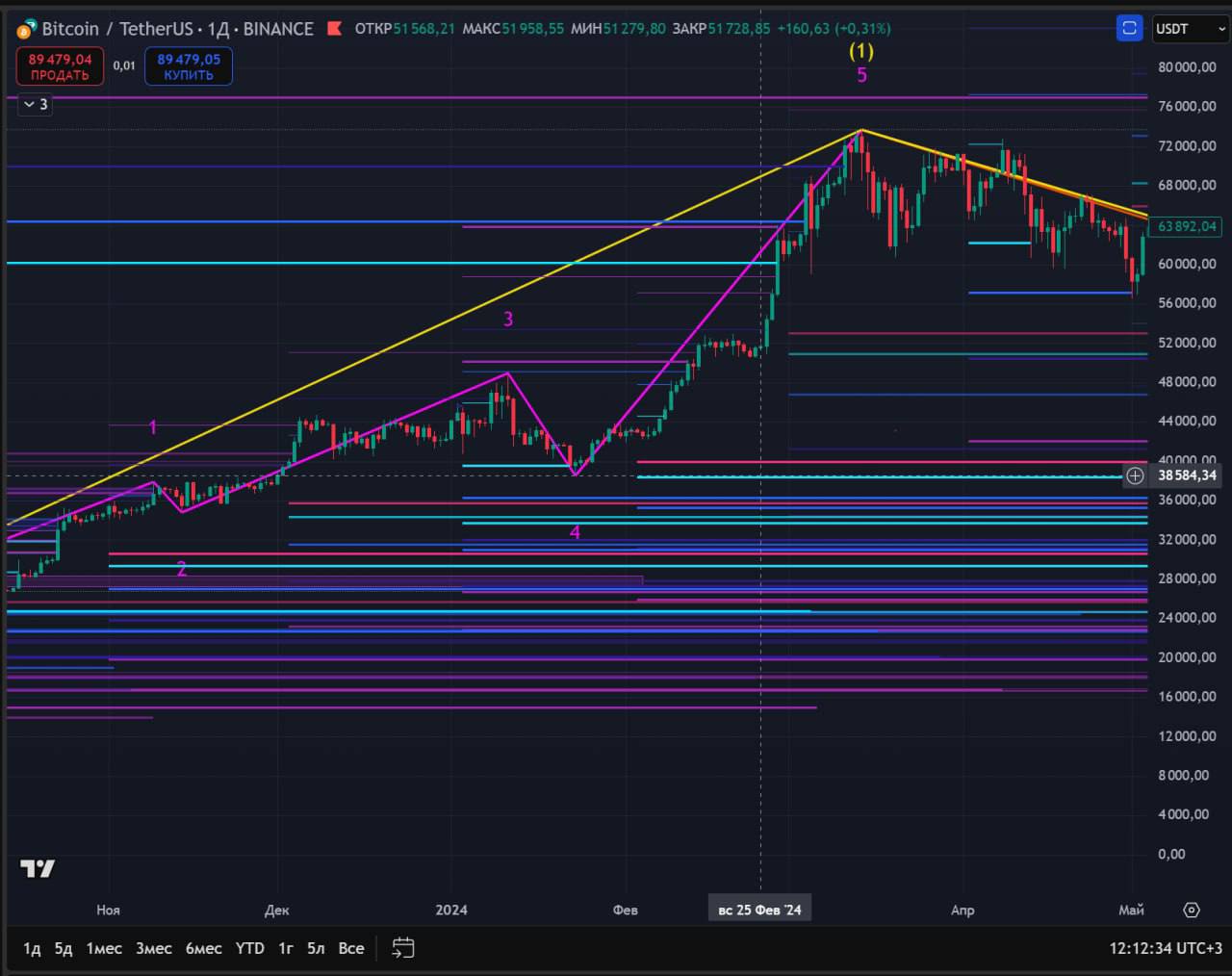Select the 5д time range
The width and height of the screenshot is (1232, 976).
point(64,948)
